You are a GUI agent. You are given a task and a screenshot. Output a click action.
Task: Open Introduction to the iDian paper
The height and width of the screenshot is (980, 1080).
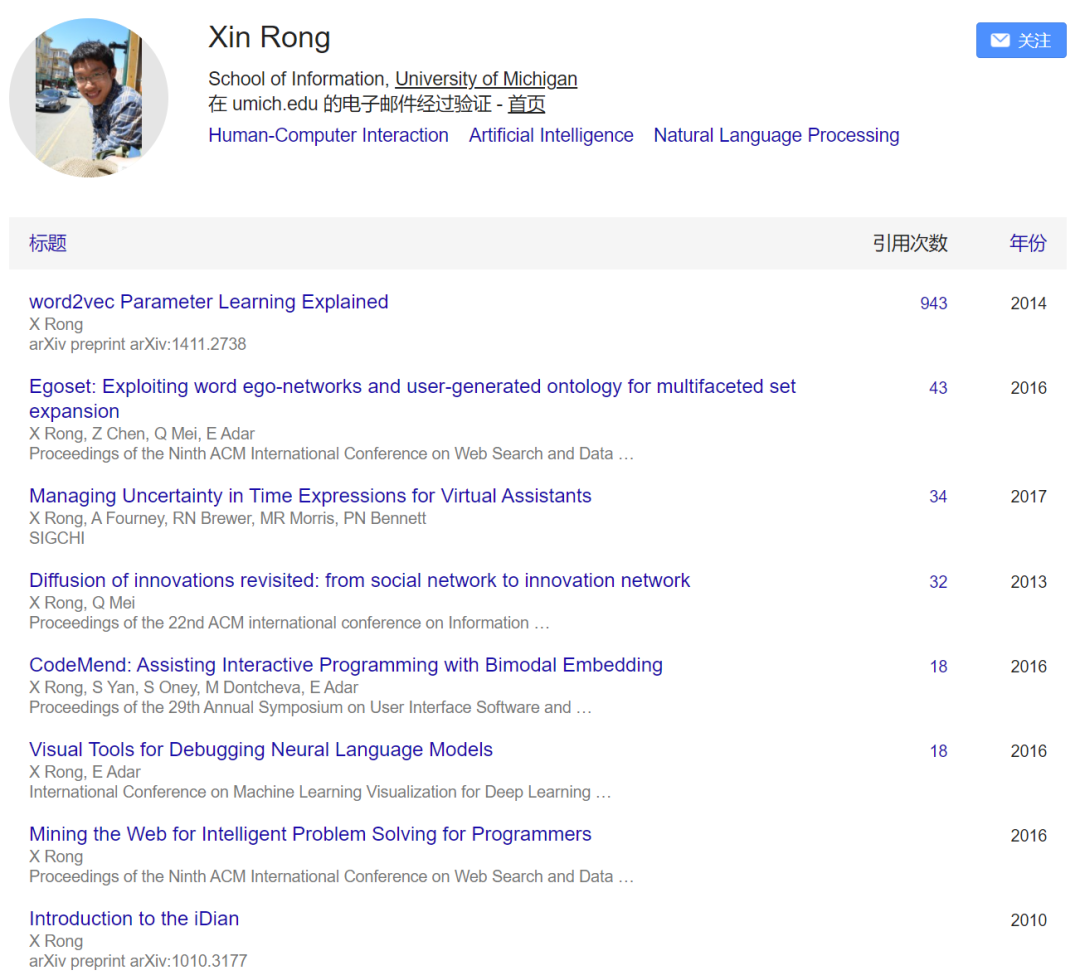pos(134,918)
